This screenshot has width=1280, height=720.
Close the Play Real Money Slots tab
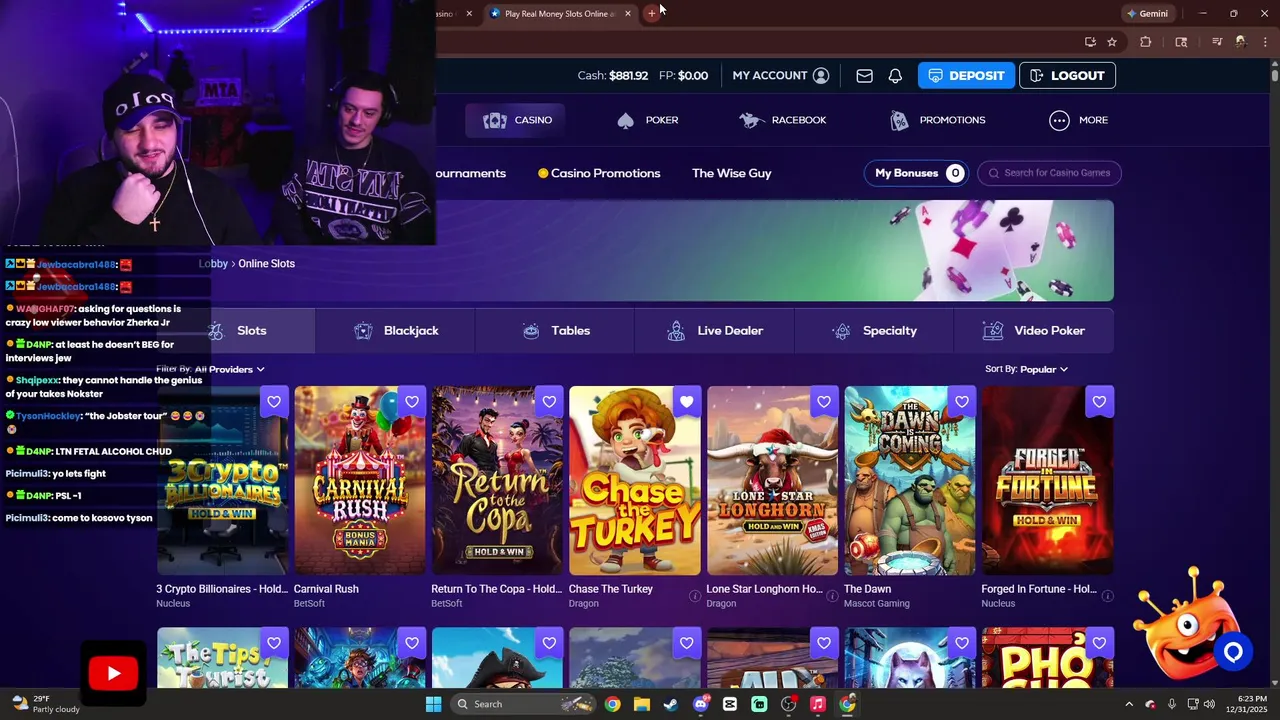tap(628, 14)
